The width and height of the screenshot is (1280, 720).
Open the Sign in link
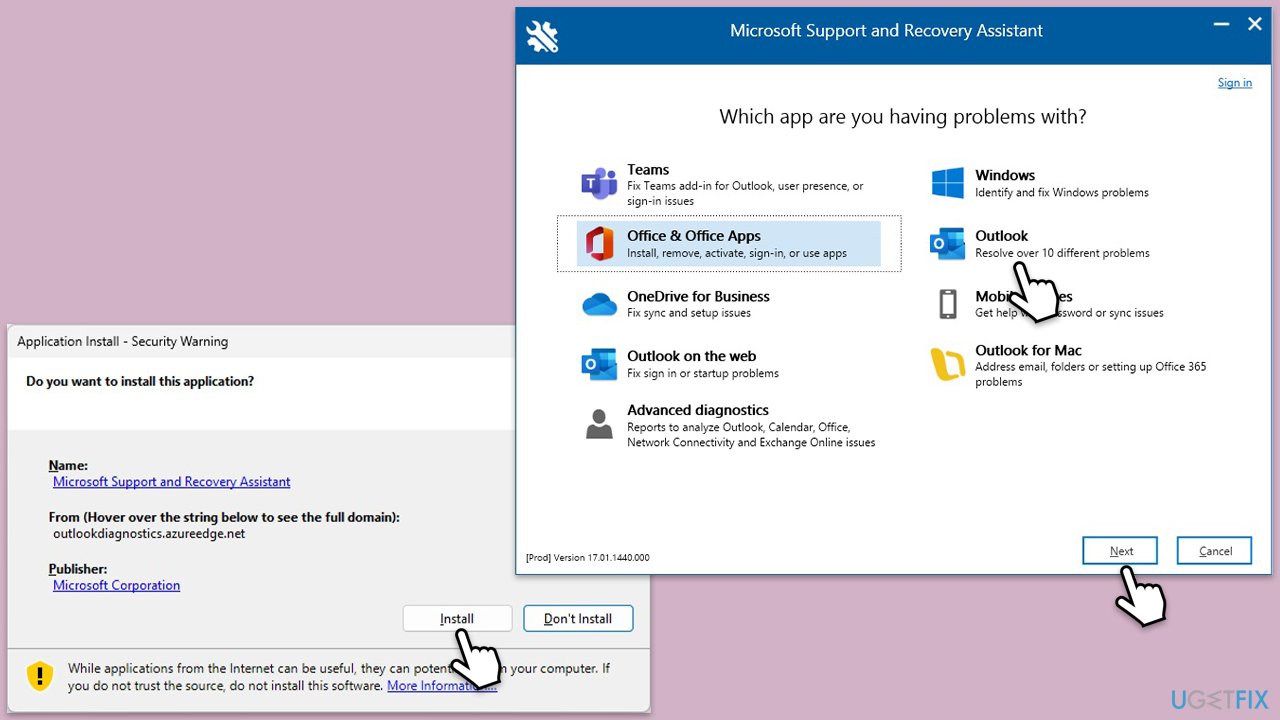pyautogui.click(x=1234, y=83)
